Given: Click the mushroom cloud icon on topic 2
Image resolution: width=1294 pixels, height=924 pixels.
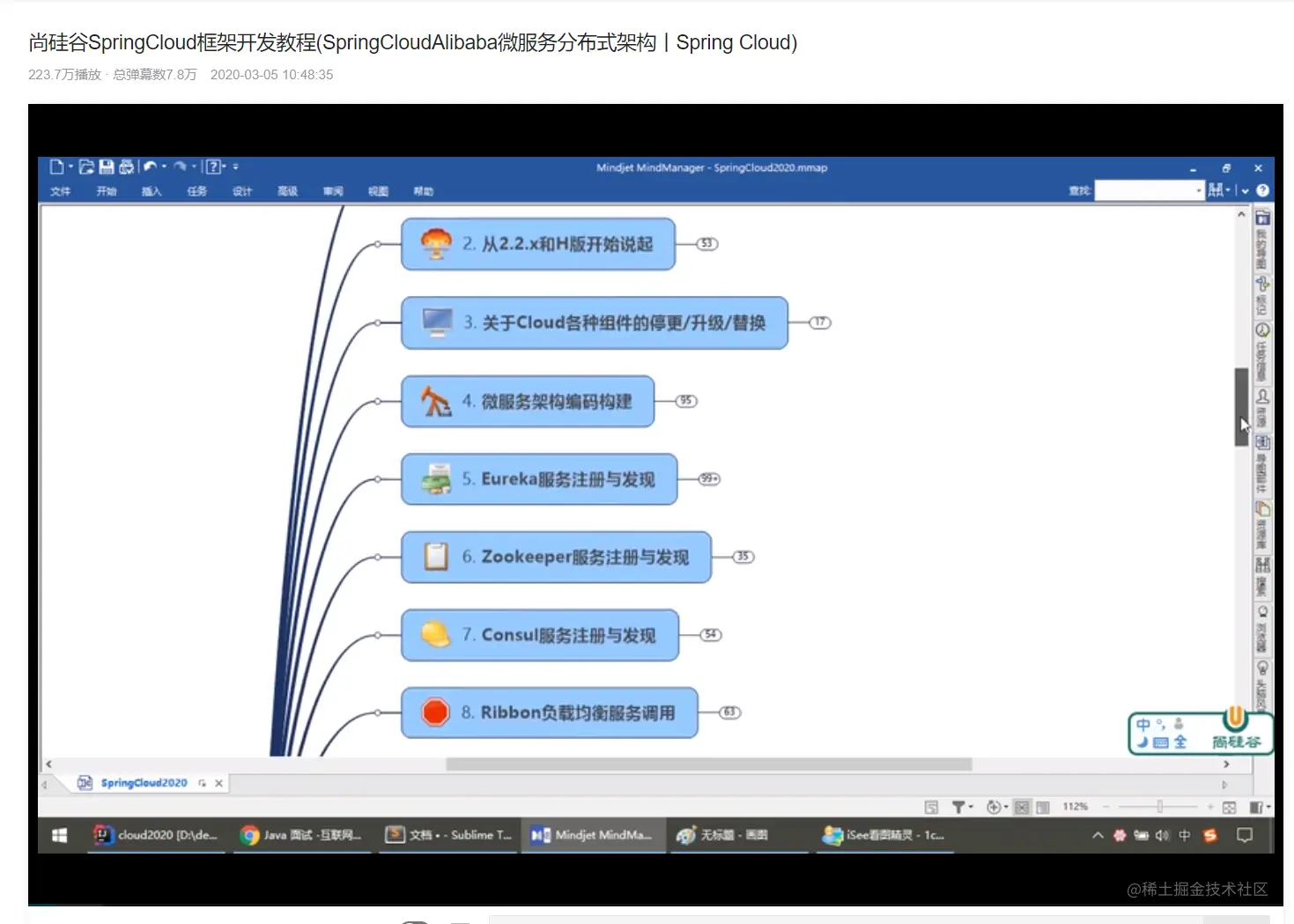Looking at the screenshot, I should pos(436,244).
